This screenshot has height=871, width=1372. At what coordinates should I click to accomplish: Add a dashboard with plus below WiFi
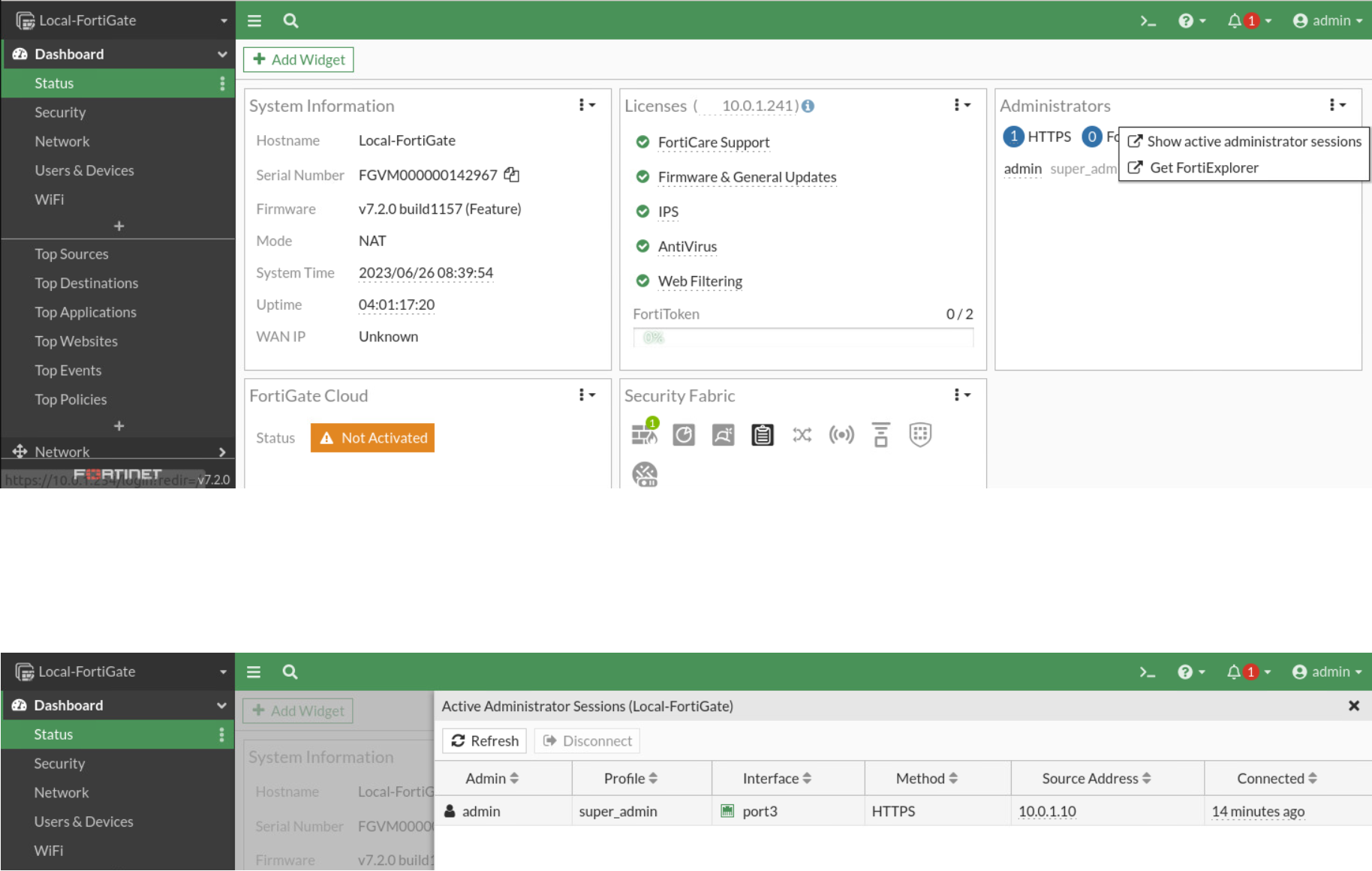(119, 226)
